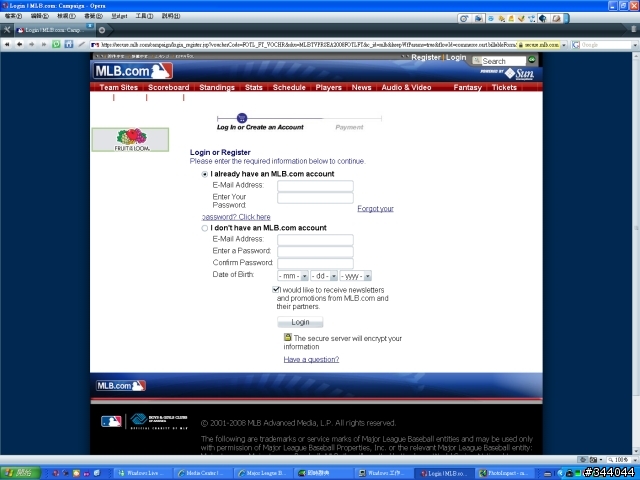Click the MLB.com logo in the header
This screenshot has height=480, width=640.
tap(133, 71)
